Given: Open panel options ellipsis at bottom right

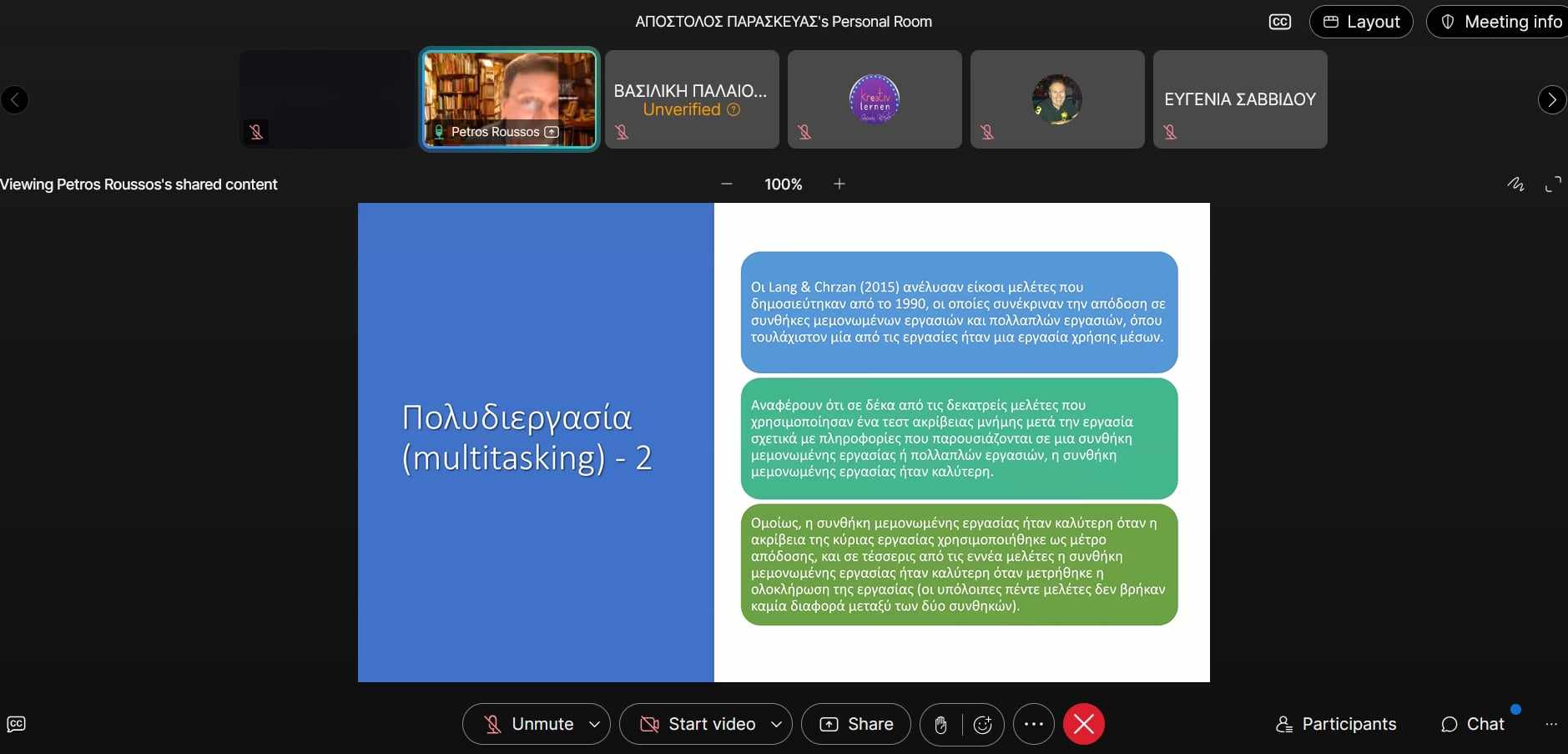Looking at the screenshot, I should [1551, 724].
